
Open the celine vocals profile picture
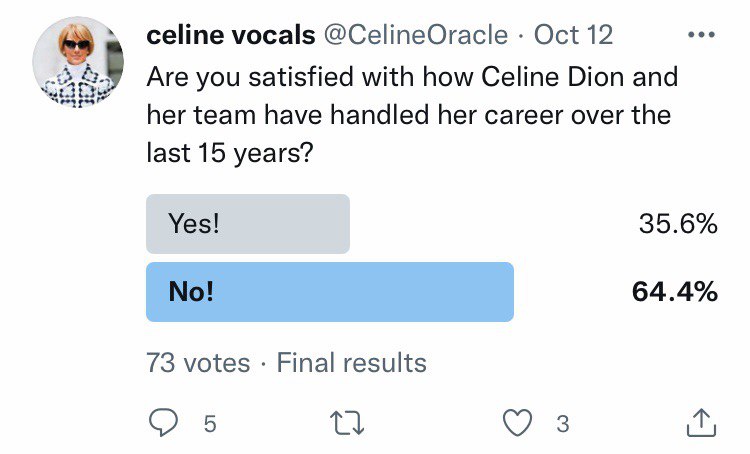click(79, 61)
